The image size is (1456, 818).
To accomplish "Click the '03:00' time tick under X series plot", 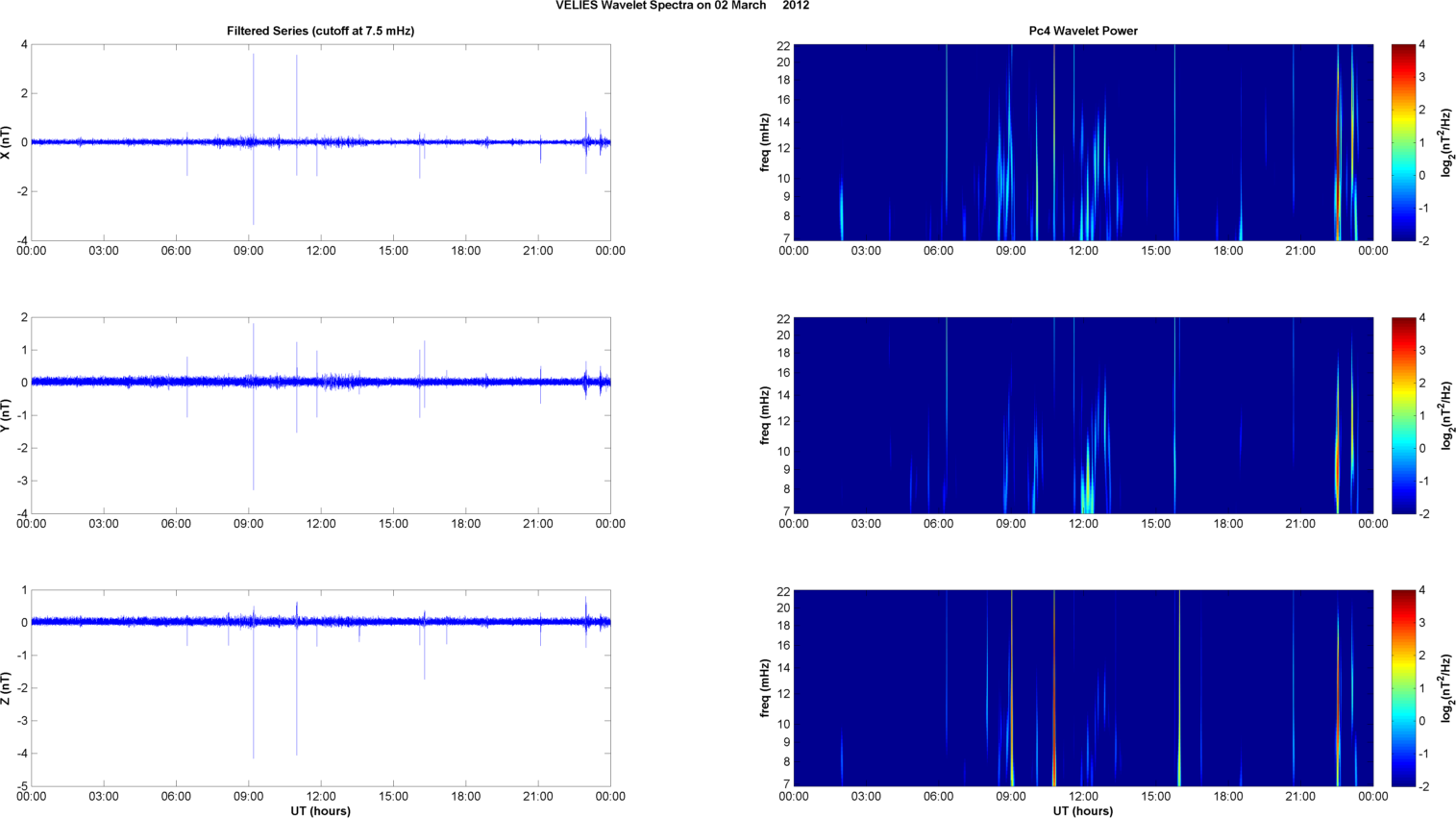I will [x=104, y=251].
